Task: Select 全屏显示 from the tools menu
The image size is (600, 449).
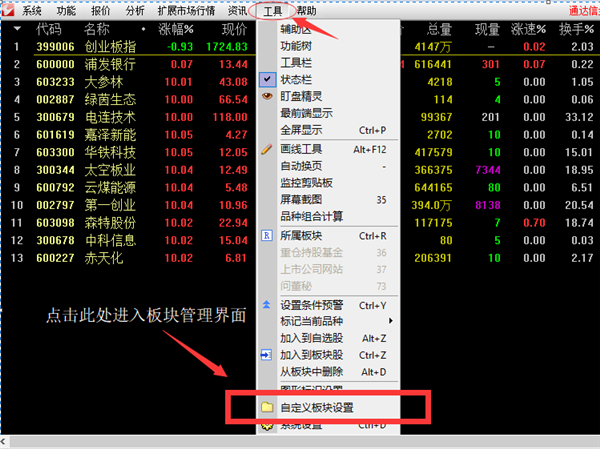Action: pos(302,130)
